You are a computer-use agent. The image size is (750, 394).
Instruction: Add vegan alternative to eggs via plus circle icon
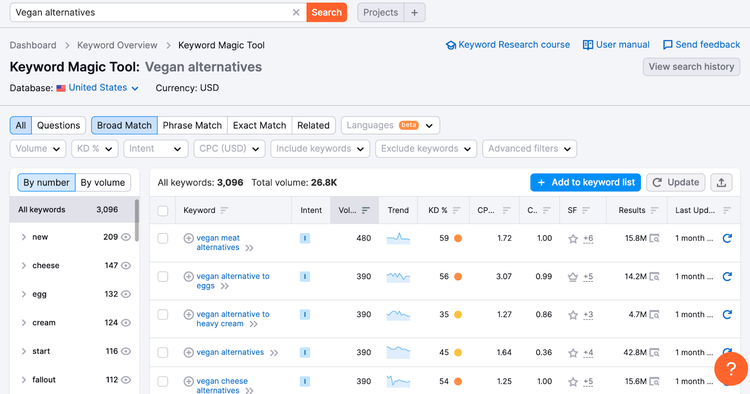pos(188,276)
